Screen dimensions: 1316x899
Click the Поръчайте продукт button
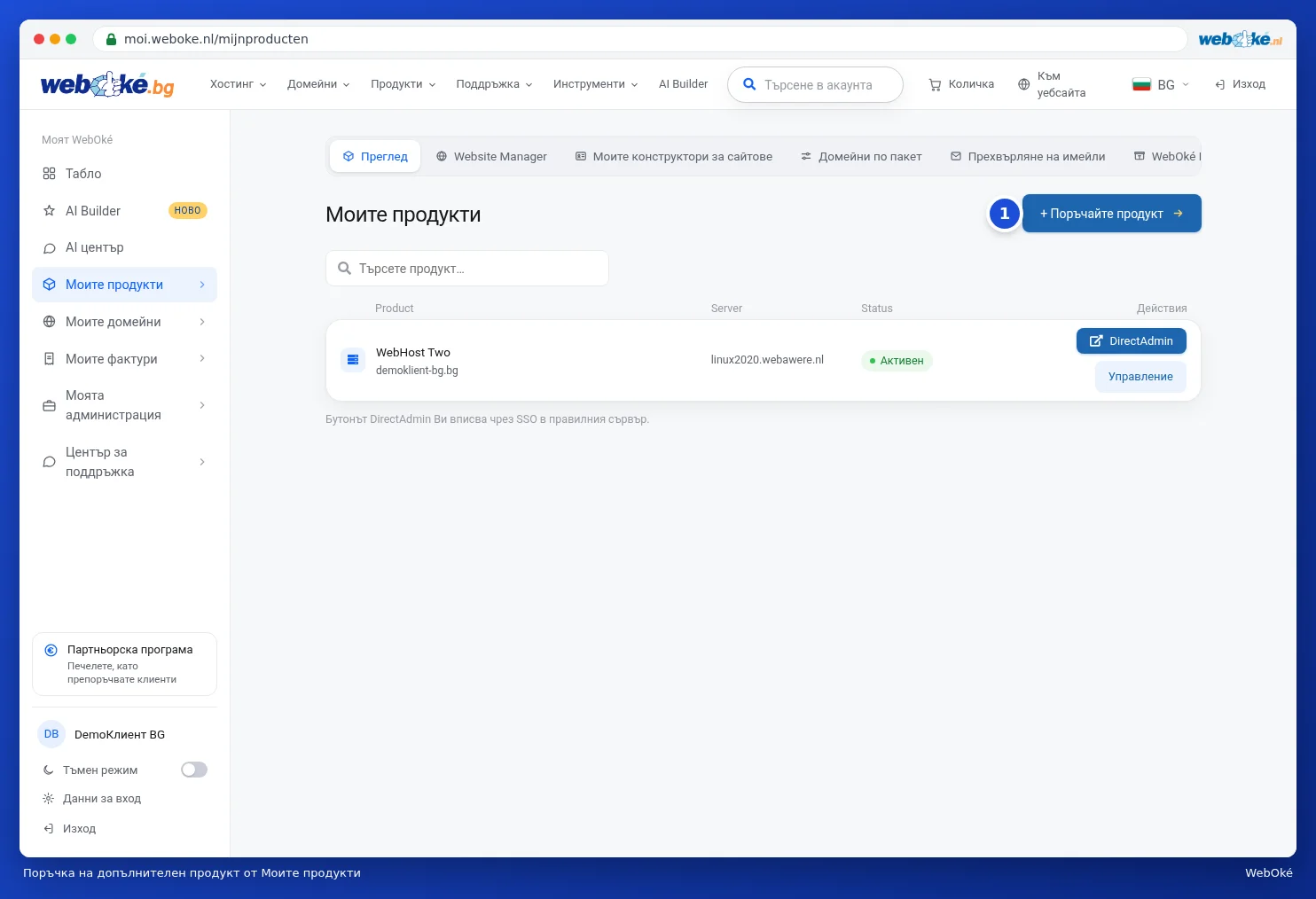pos(1112,214)
